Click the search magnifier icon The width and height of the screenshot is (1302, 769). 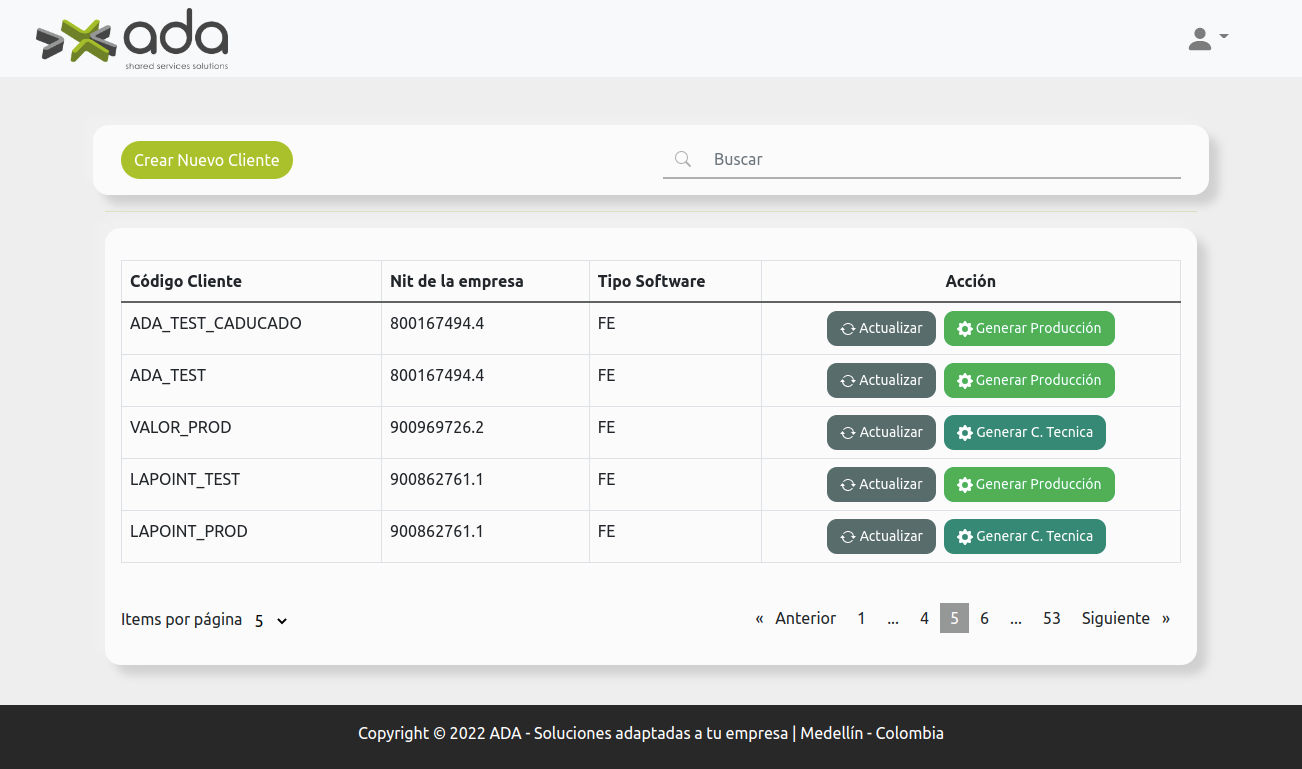[683, 159]
